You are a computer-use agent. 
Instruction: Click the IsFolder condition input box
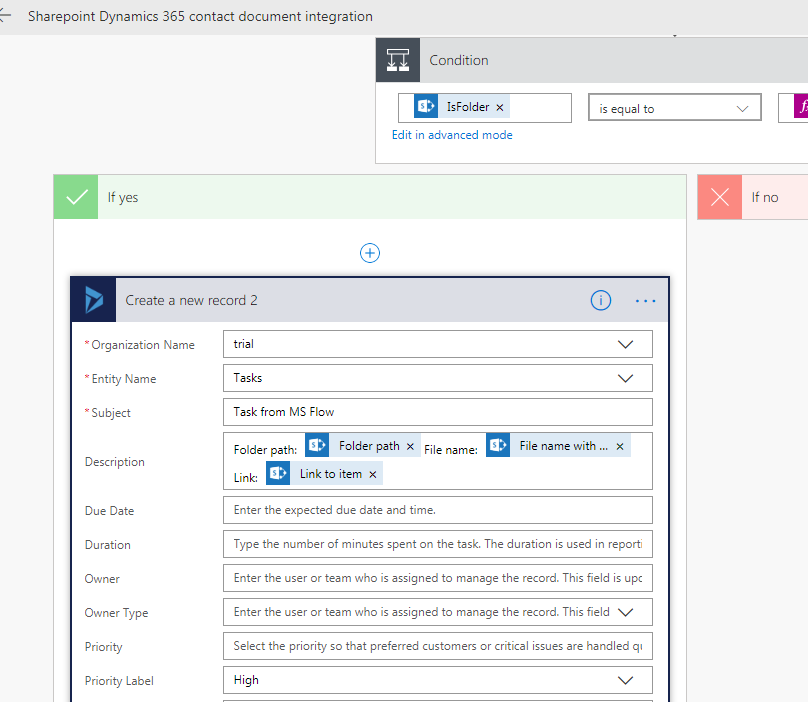(x=484, y=107)
